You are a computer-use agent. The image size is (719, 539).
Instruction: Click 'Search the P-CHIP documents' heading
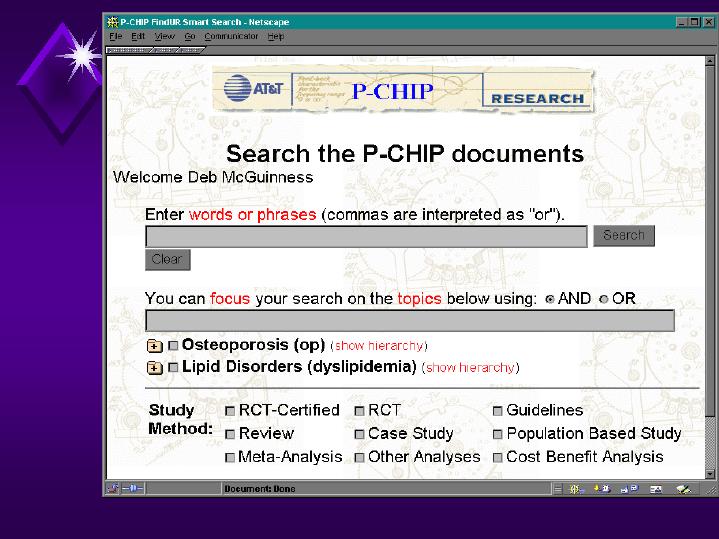tap(405, 154)
